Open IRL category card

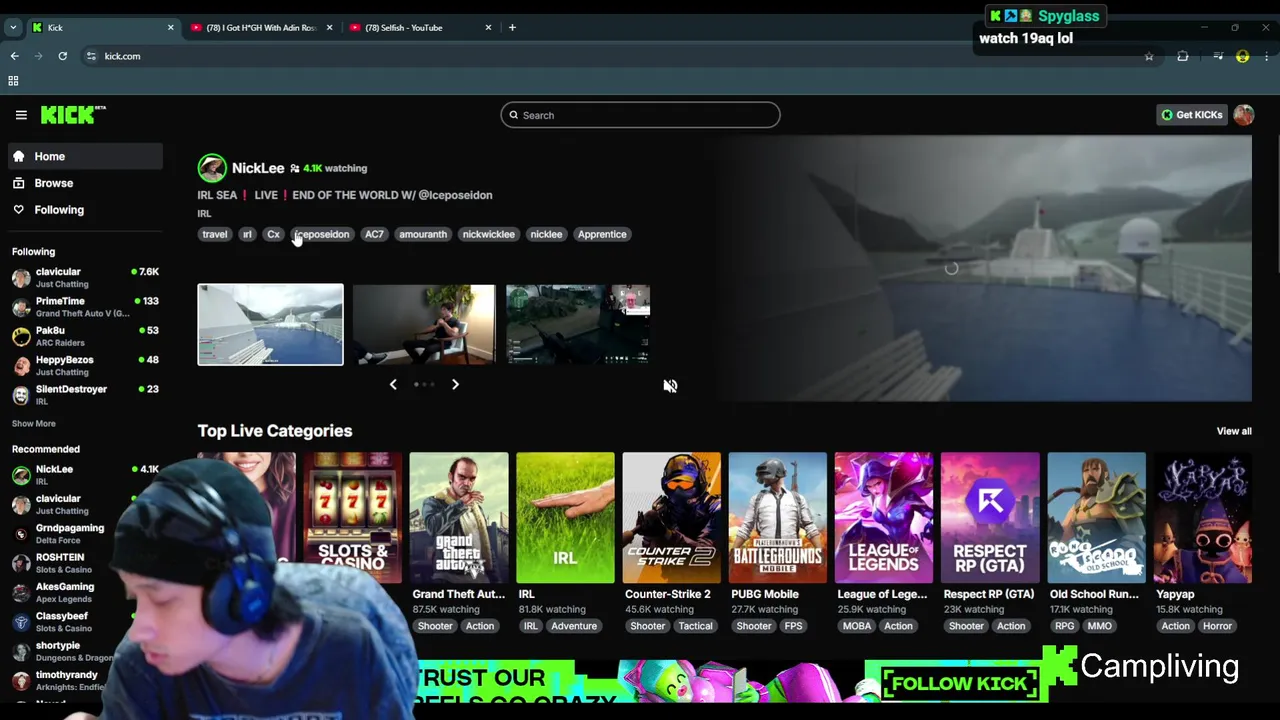click(x=565, y=518)
